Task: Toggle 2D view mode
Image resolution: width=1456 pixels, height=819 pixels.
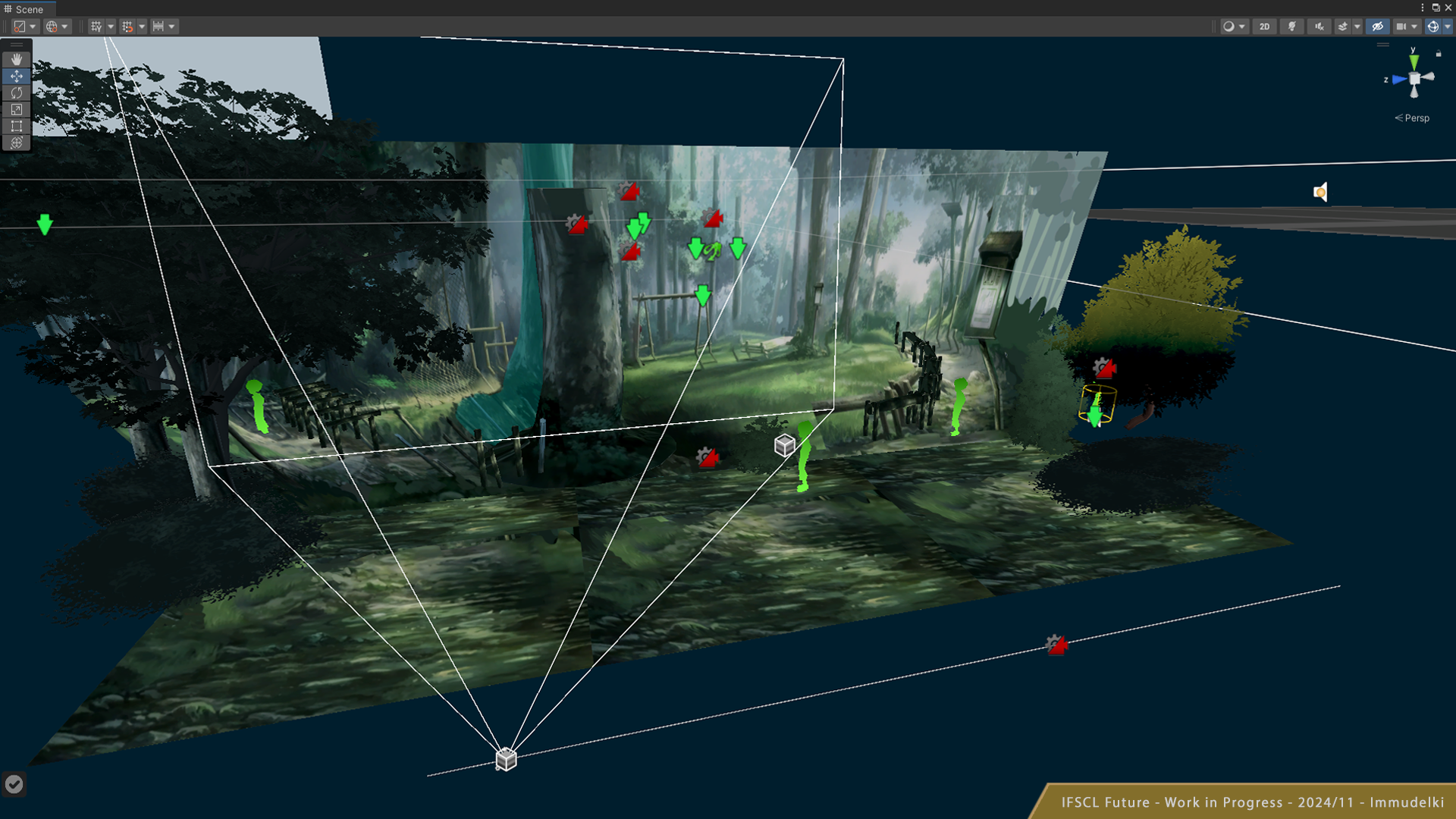Action: pos(1264,27)
